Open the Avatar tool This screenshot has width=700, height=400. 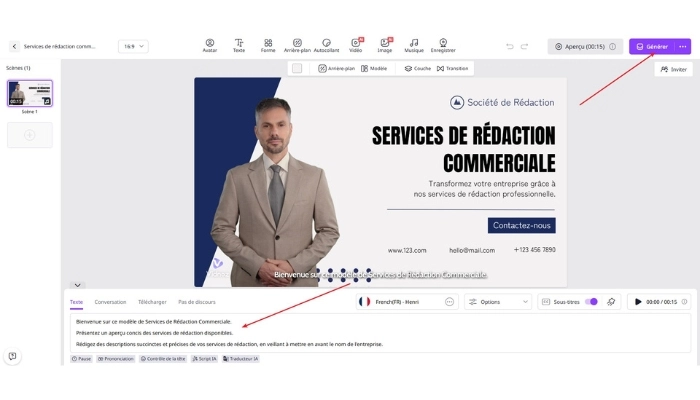[x=210, y=46]
